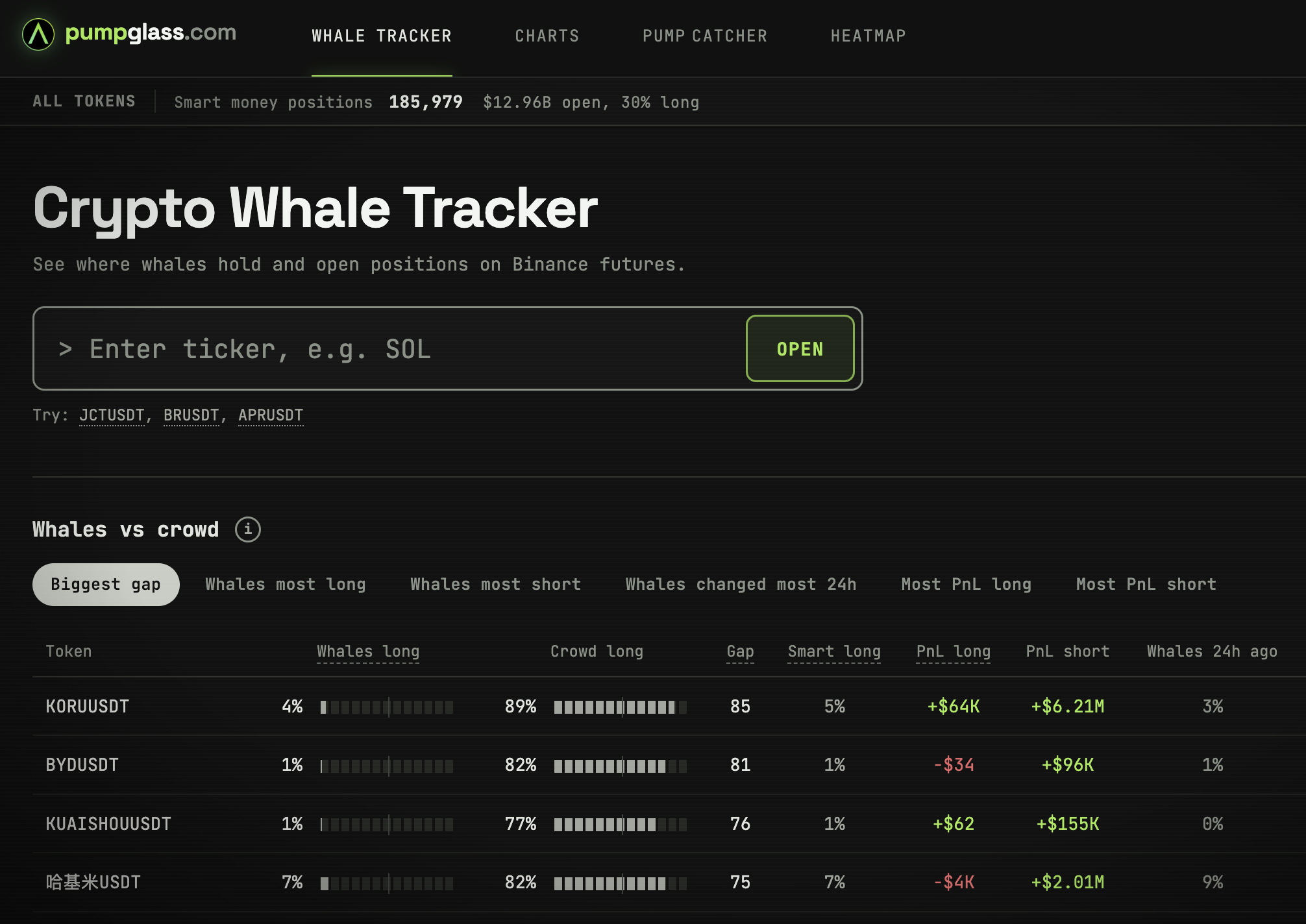Open the JCTUSDT suggestion link

[112, 415]
